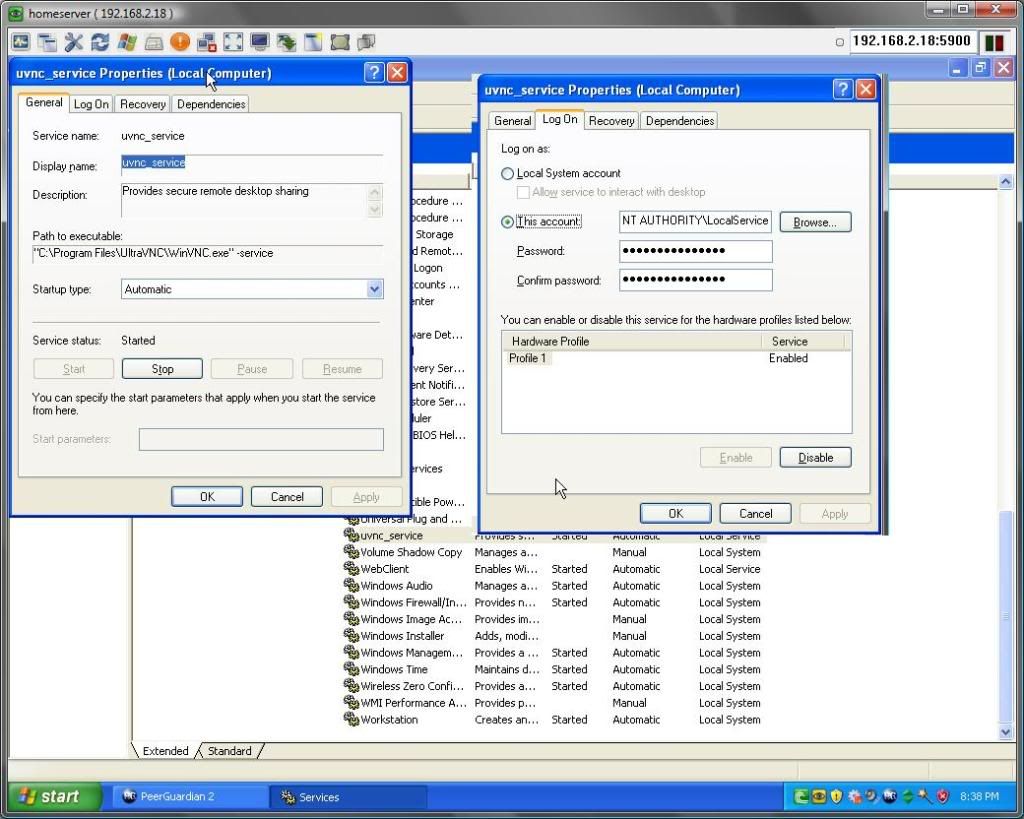
Task: Click the green up-down arrows tray icon
Action: (x=907, y=796)
